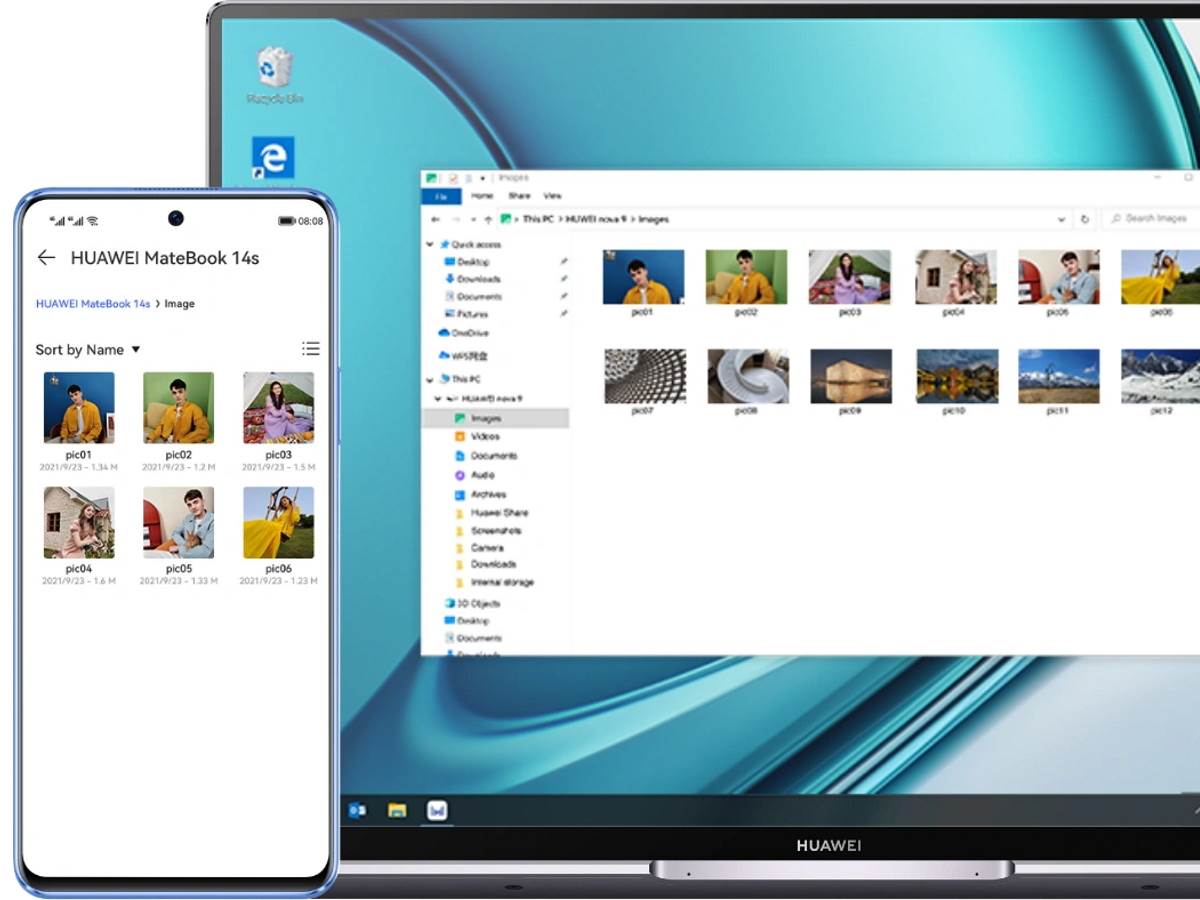Screen dimensions: 1200x900
Task: Open the Huawei PC Manager taskbar icon
Action: point(437,810)
